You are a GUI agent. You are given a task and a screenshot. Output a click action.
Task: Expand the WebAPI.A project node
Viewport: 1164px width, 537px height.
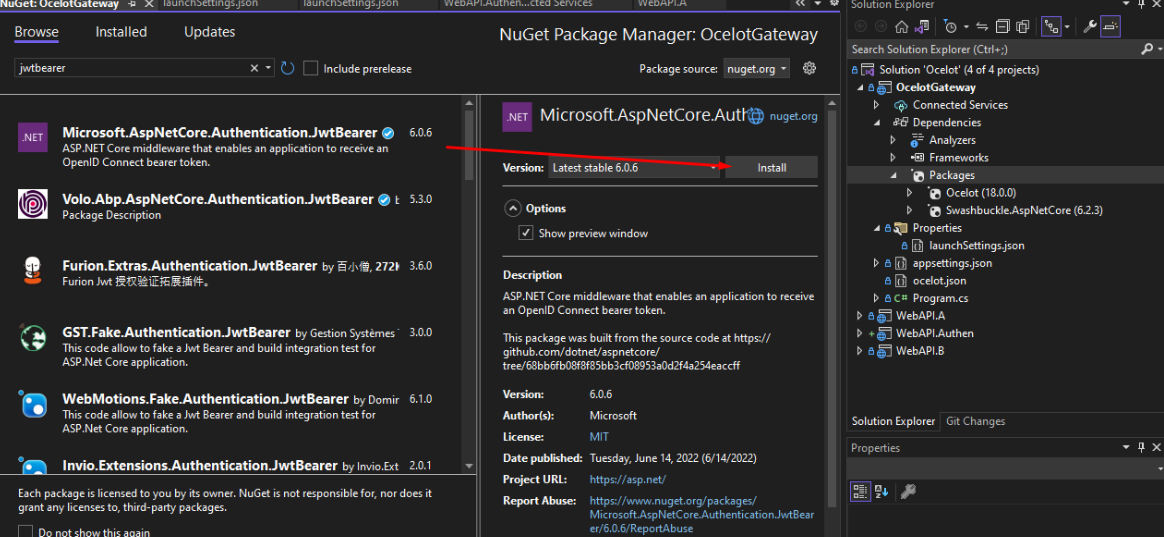pos(859,316)
